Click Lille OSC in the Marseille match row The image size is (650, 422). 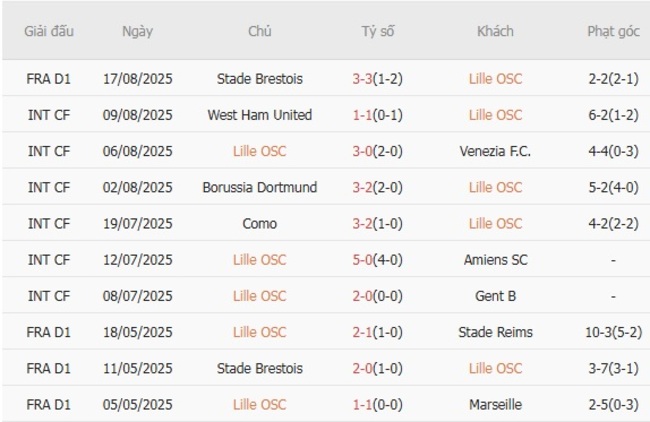click(x=259, y=404)
